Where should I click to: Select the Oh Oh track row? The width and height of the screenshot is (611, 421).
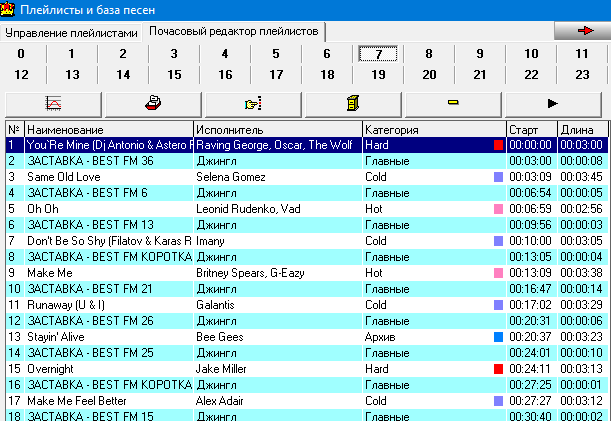tap(307, 209)
